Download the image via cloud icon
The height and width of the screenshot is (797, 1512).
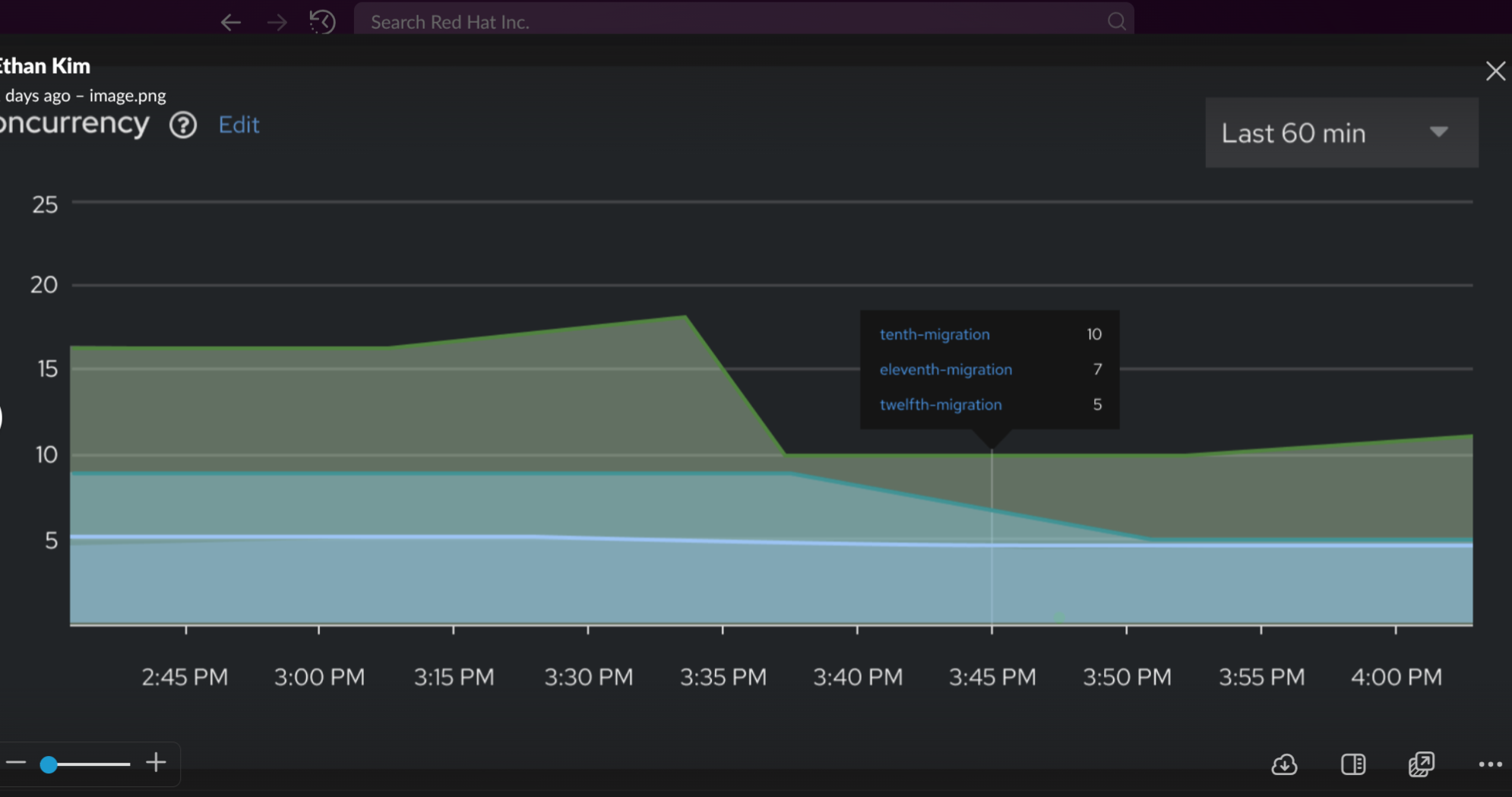1284,764
